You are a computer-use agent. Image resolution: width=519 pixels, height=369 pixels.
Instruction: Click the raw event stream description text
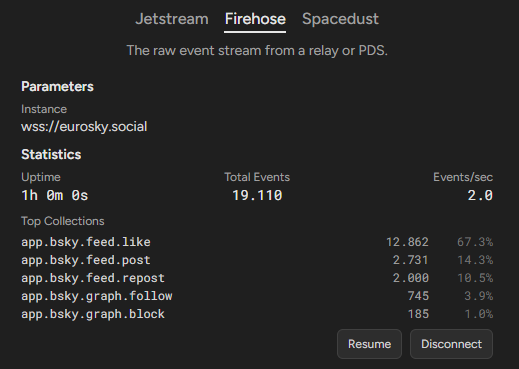257,51
